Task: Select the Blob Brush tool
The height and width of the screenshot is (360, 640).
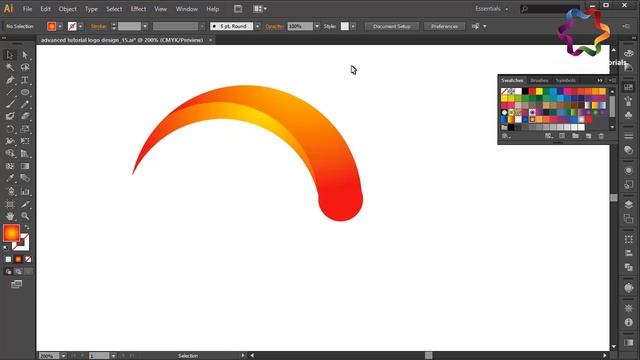Action: [10, 116]
